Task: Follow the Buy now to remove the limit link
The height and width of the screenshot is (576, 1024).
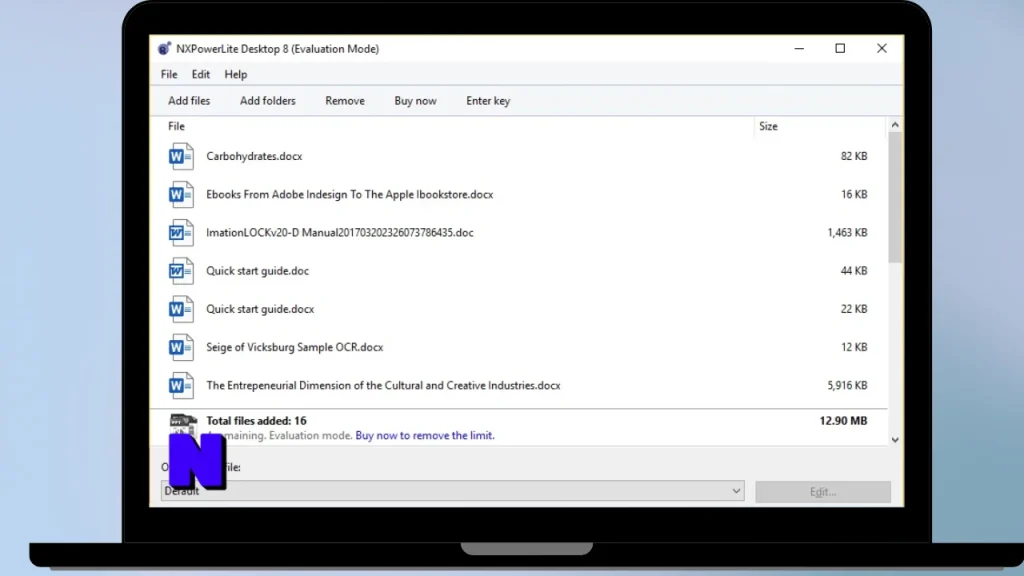Action: point(424,436)
